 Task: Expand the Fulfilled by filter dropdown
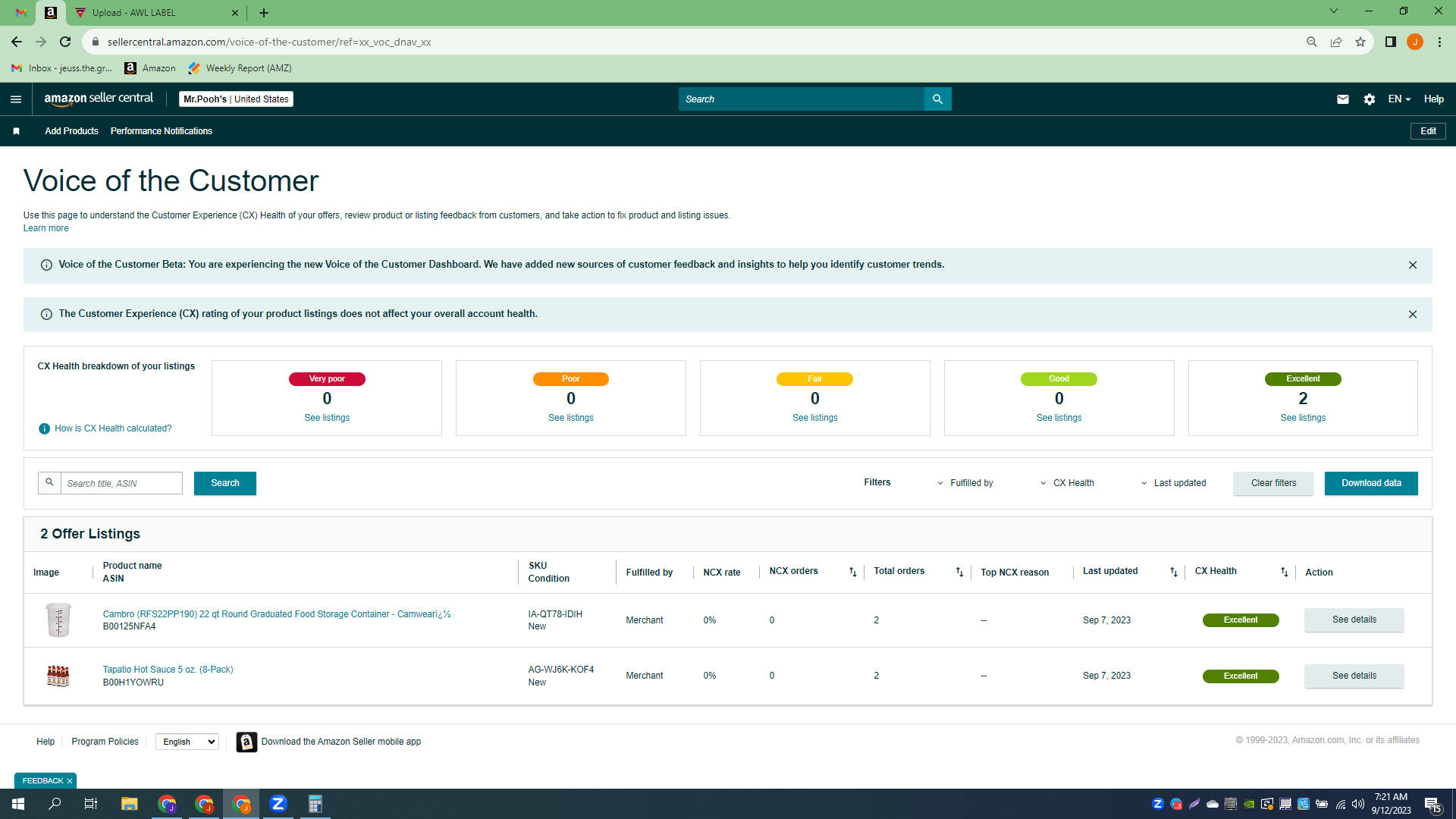pos(965,484)
